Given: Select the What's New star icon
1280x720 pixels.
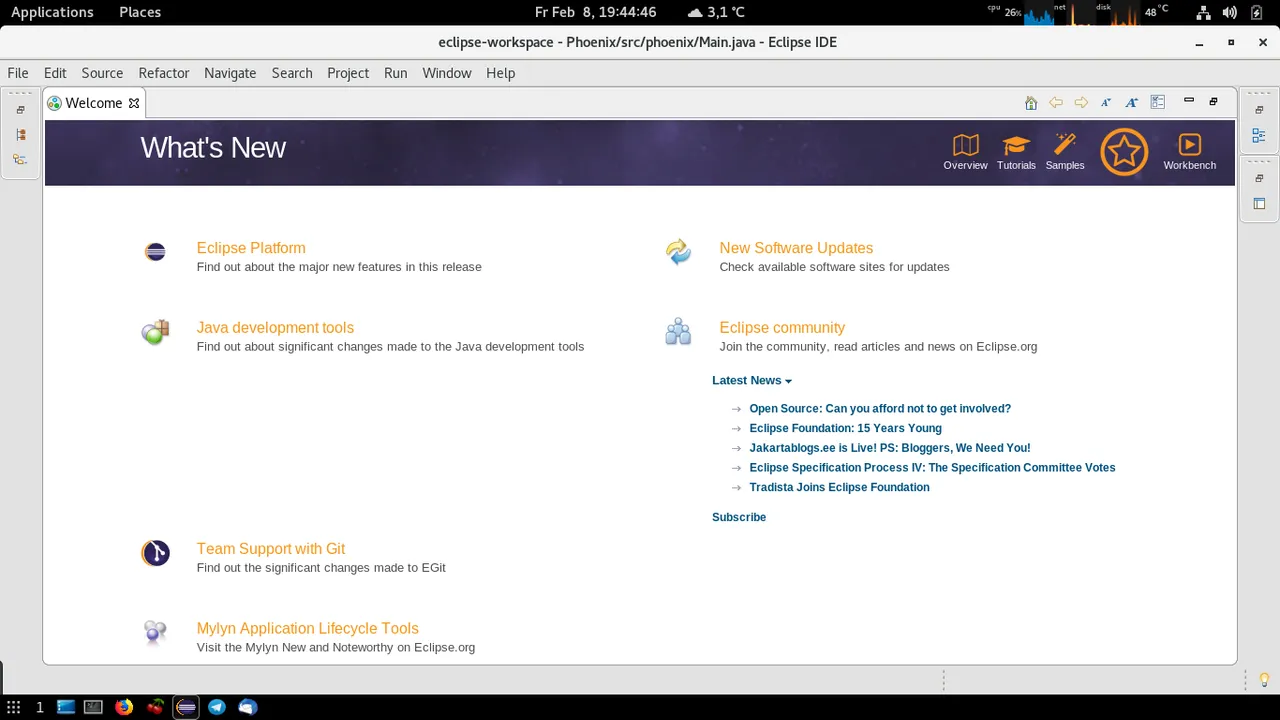Looking at the screenshot, I should pos(1124,152).
